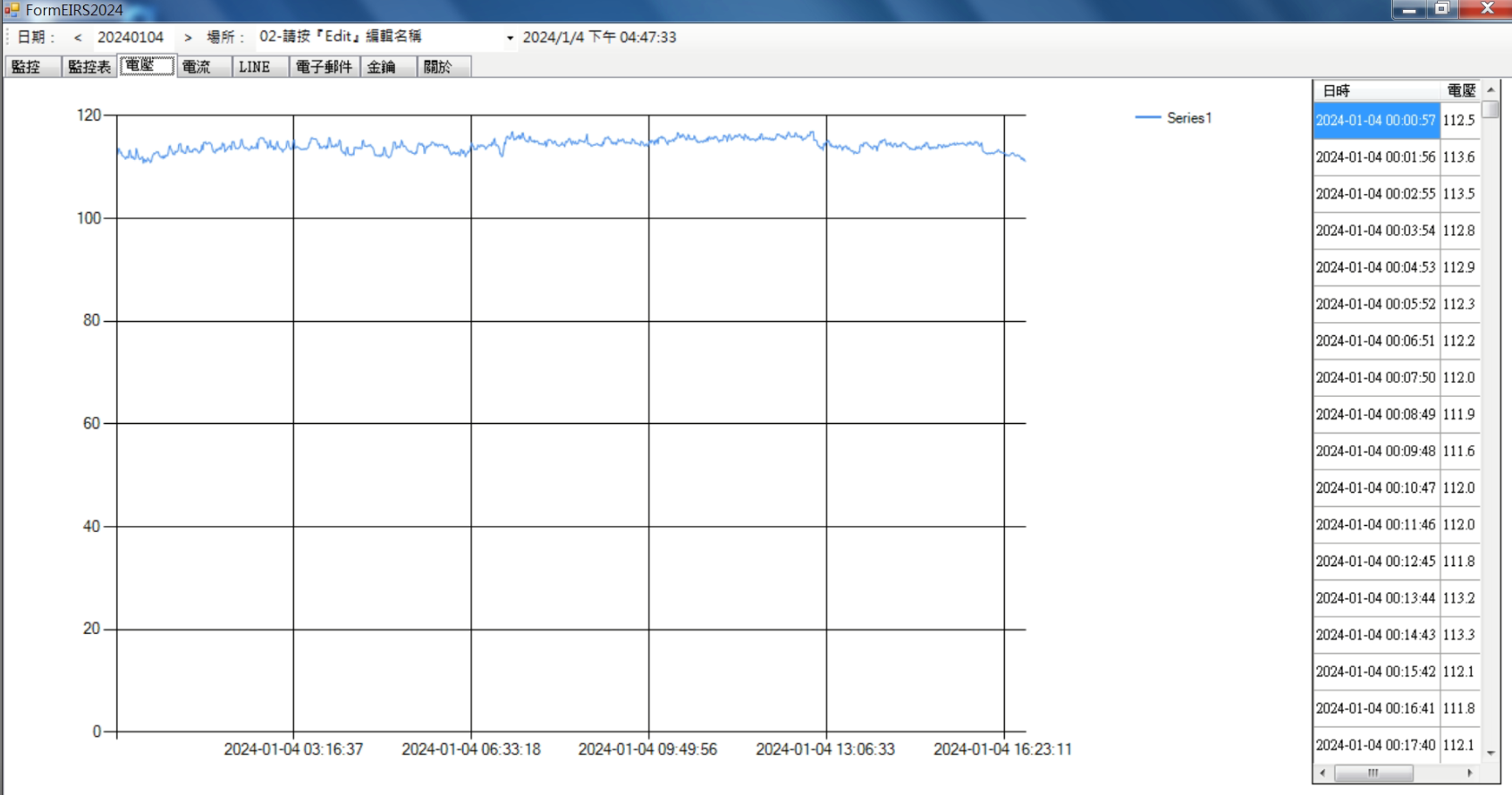The height and width of the screenshot is (795, 1512).
Task: Switch to 電子郵件 tab
Action: 324,67
